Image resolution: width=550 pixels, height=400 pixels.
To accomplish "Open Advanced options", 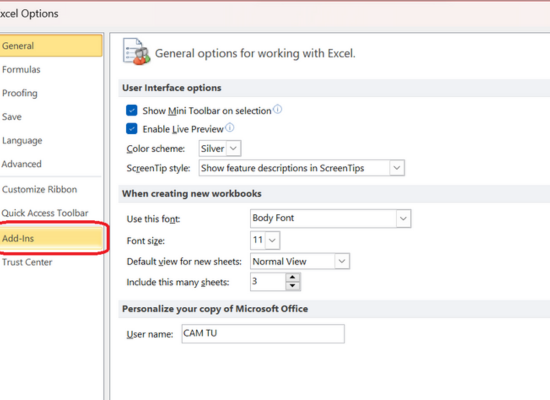I will [21, 164].
